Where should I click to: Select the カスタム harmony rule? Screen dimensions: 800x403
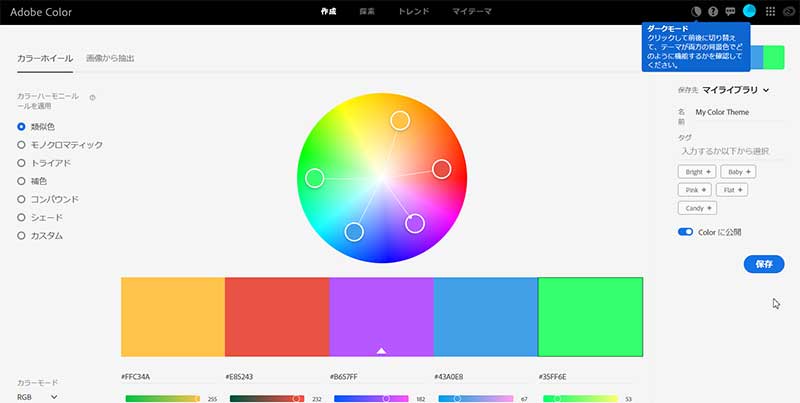coord(40,236)
